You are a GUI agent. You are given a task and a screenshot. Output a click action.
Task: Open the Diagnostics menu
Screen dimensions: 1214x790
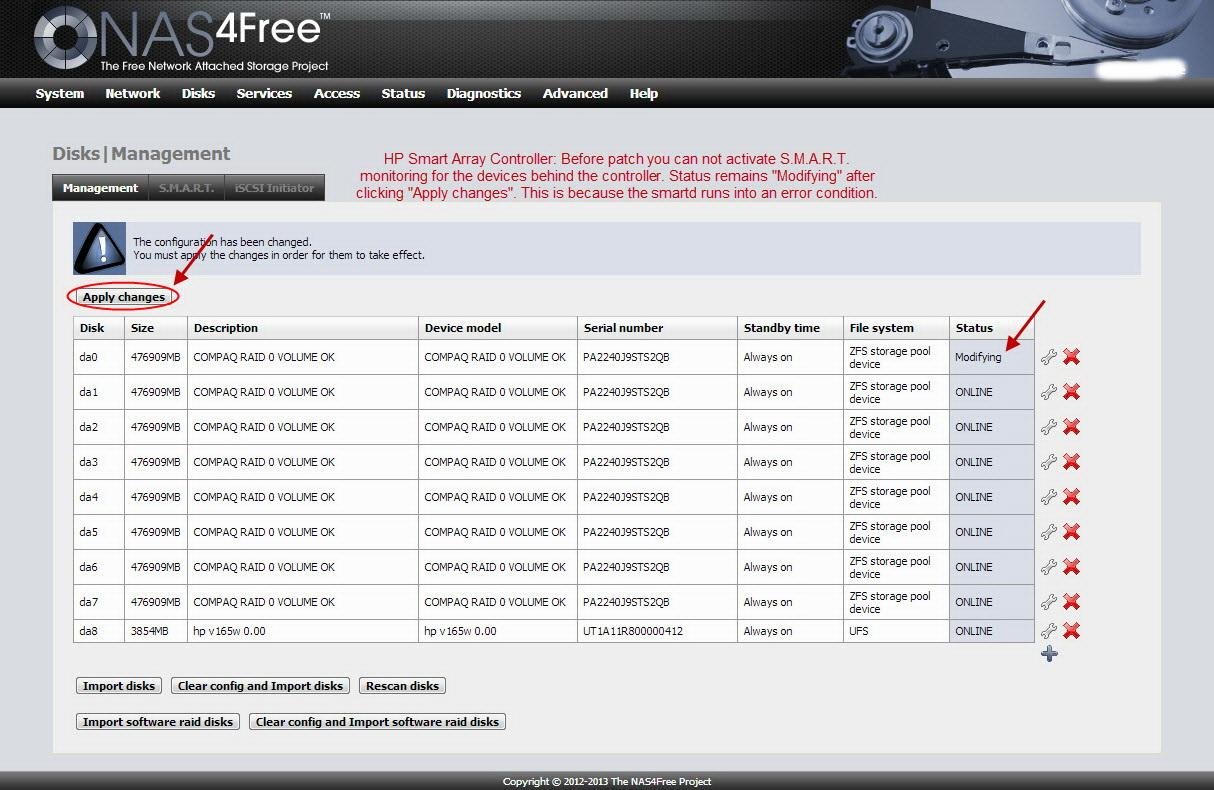pyautogui.click(x=484, y=93)
